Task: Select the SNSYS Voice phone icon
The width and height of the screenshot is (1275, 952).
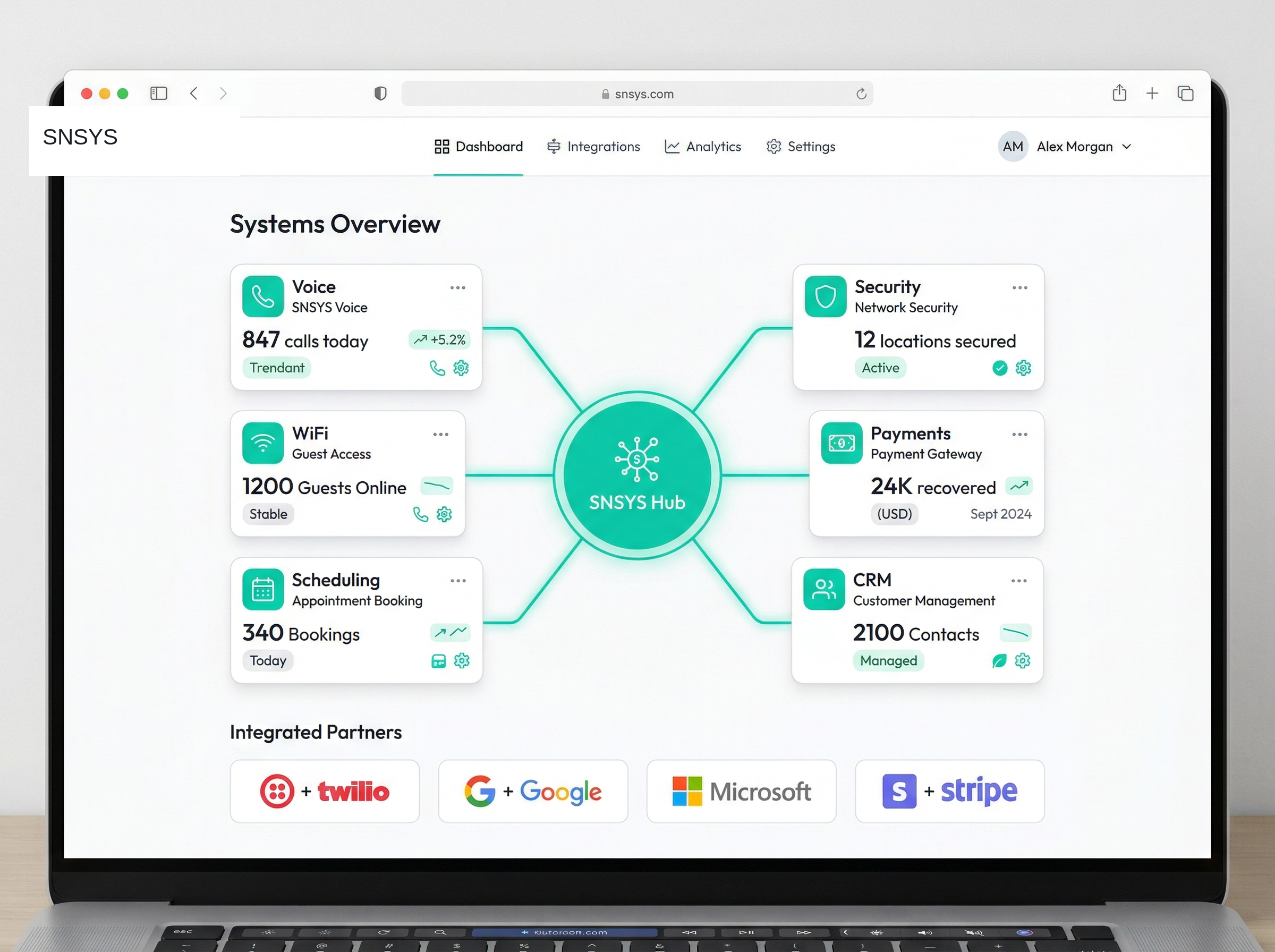Action: tap(263, 296)
